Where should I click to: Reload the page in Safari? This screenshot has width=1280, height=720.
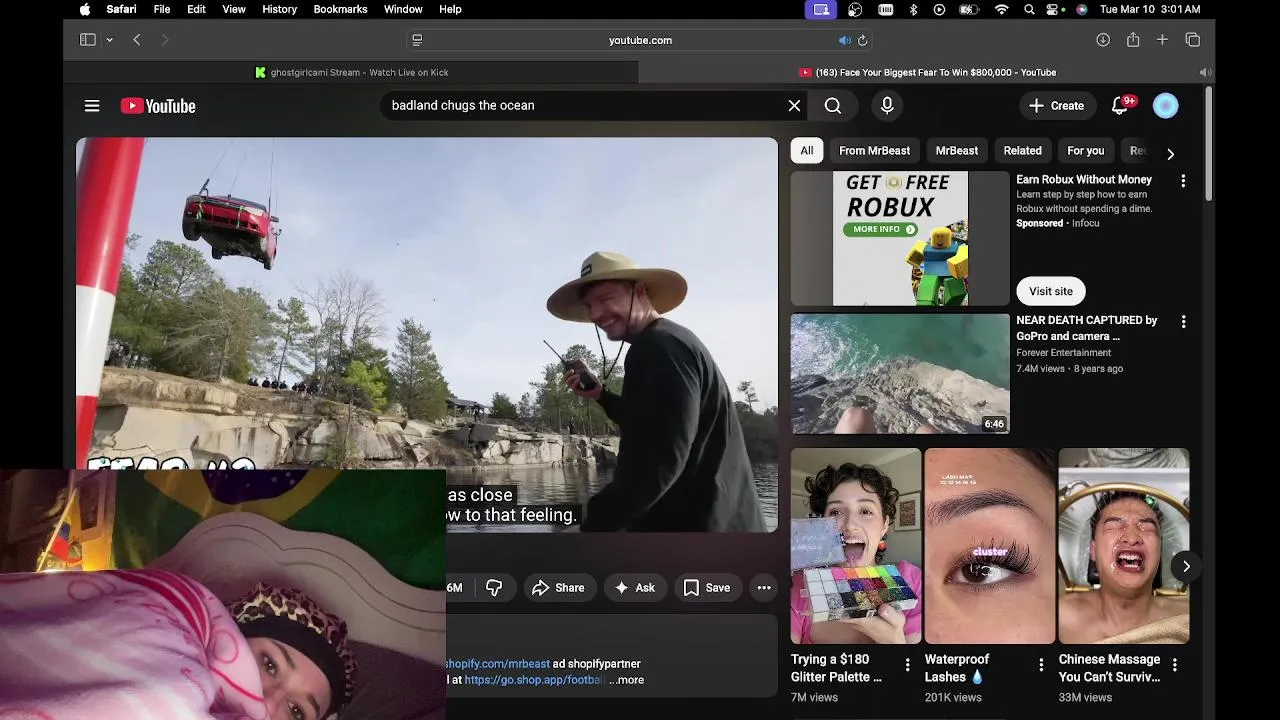pyautogui.click(x=862, y=40)
